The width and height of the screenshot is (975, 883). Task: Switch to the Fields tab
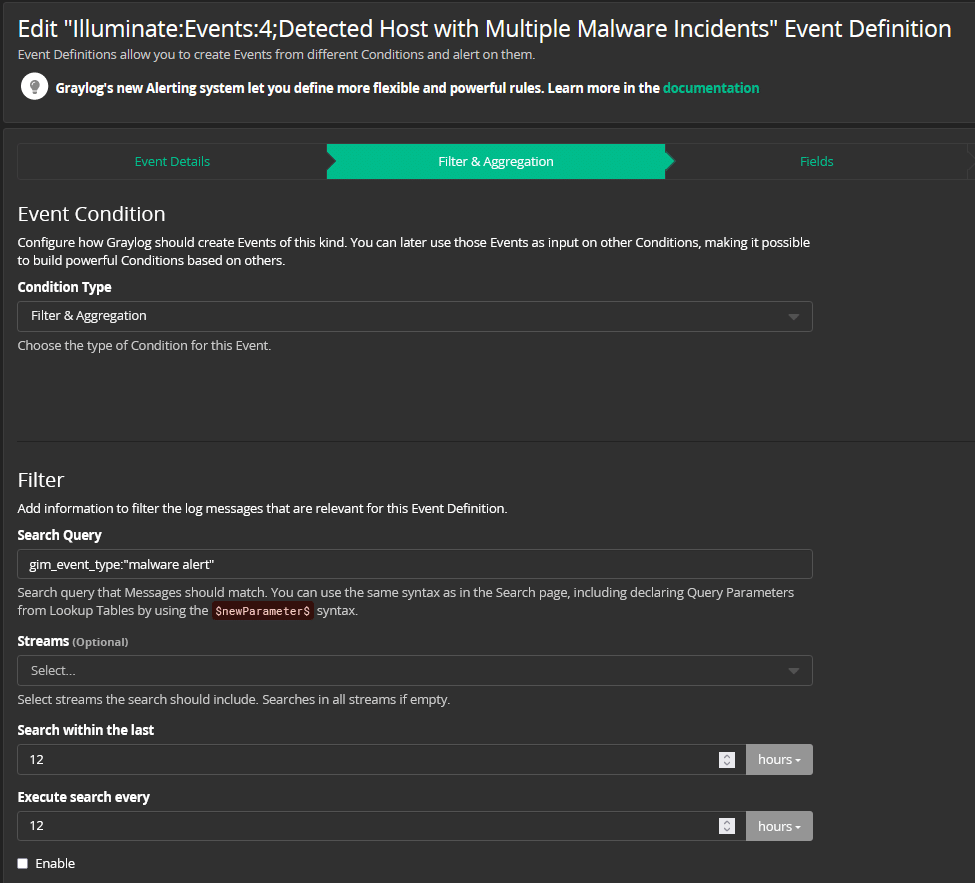coord(816,161)
